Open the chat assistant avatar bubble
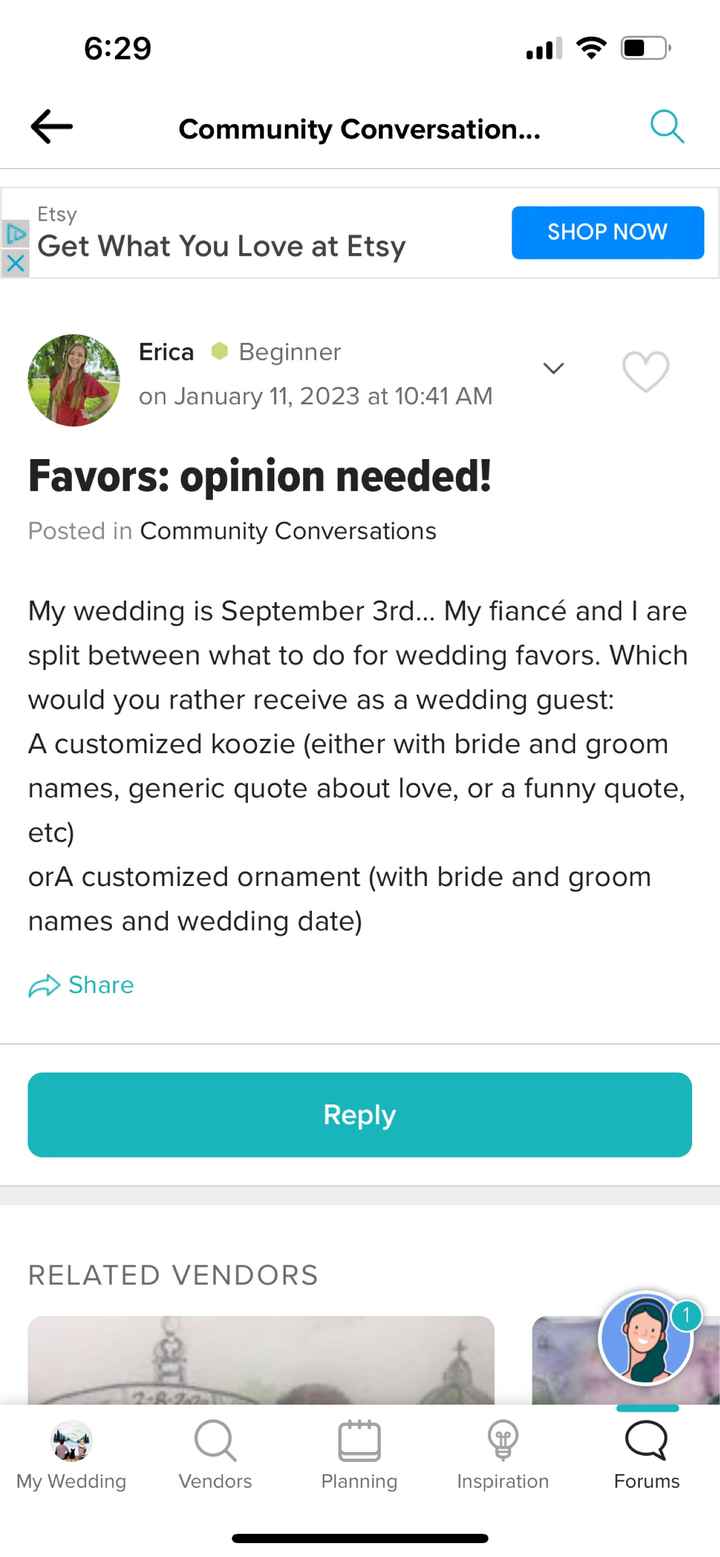Viewport: 720px width, 1557px height. [x=646, y=1338]
